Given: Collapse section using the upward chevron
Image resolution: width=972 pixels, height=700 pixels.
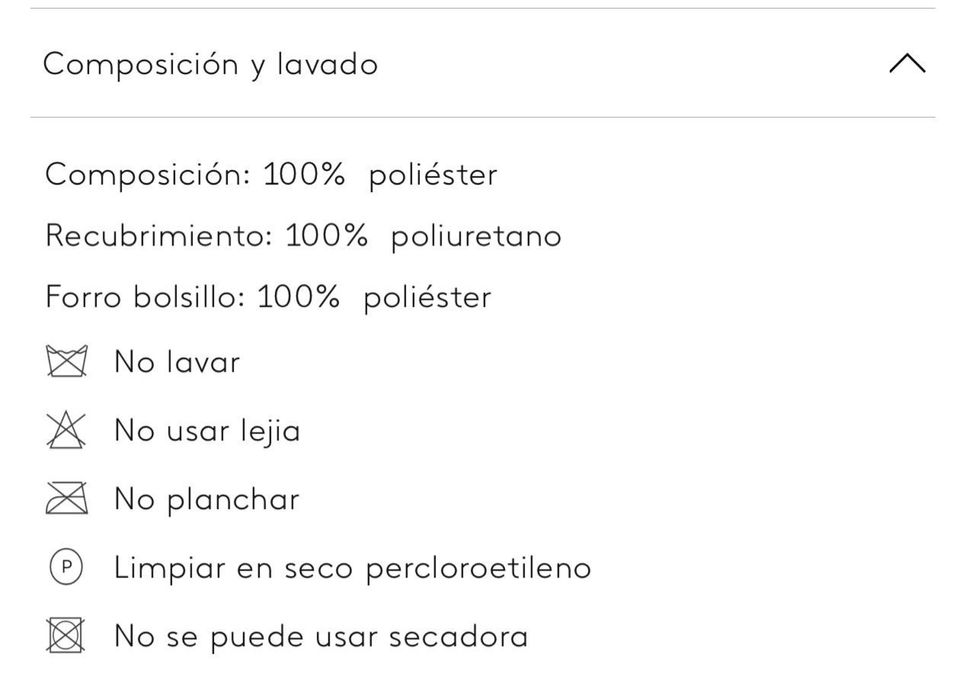Looking at the screenshot, I should (906, 65).
